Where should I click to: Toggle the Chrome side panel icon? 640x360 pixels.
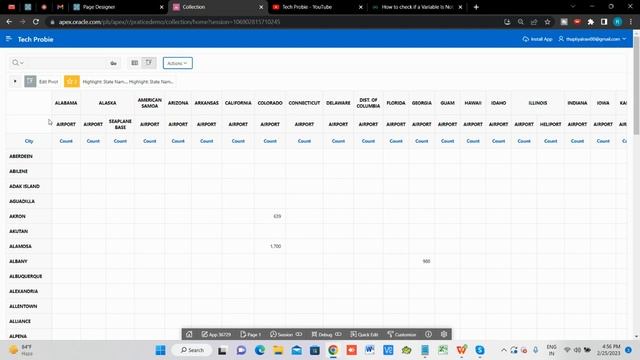point(604,22)
